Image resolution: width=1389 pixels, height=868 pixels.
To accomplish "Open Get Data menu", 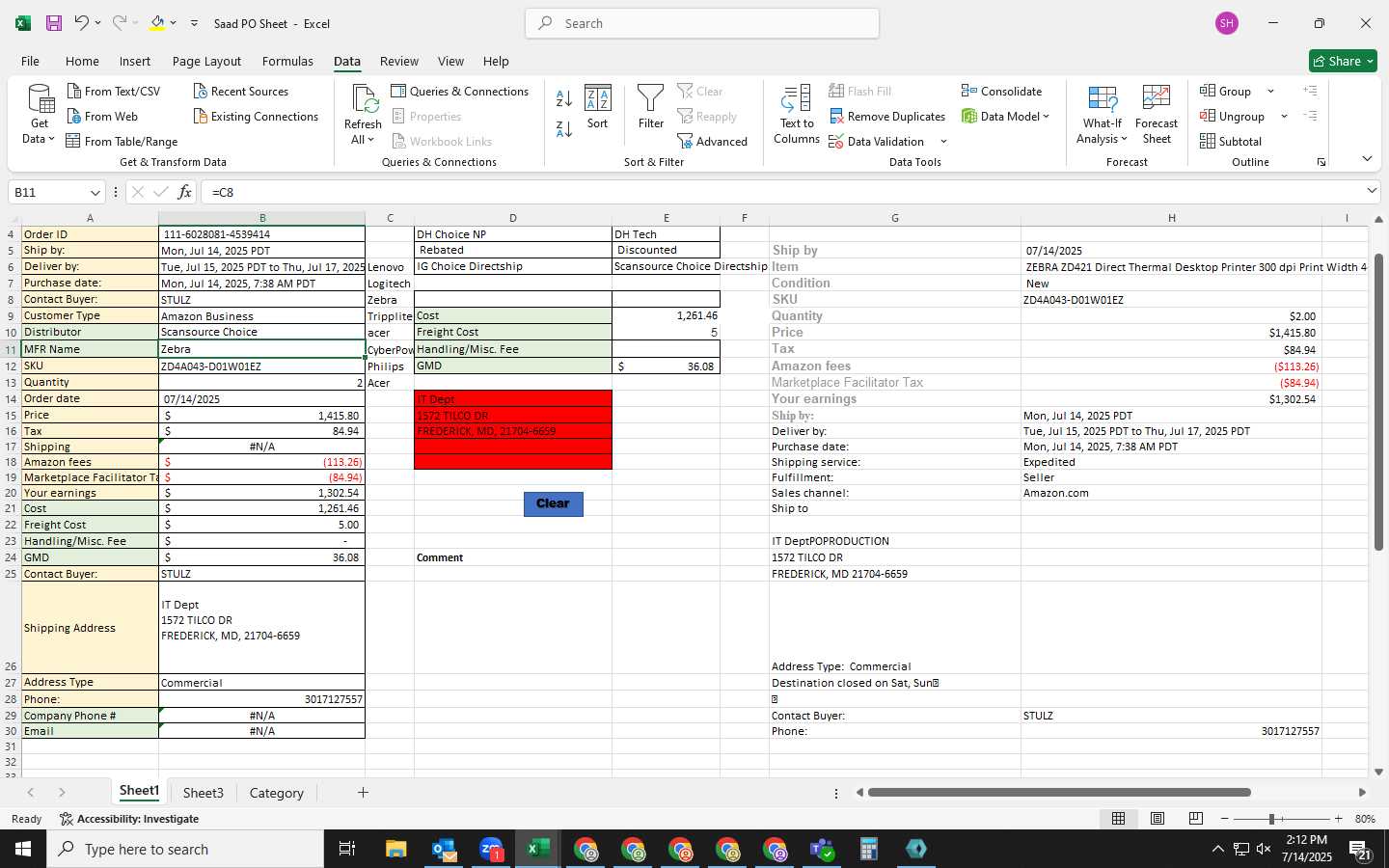I will [x=40, y=114].
